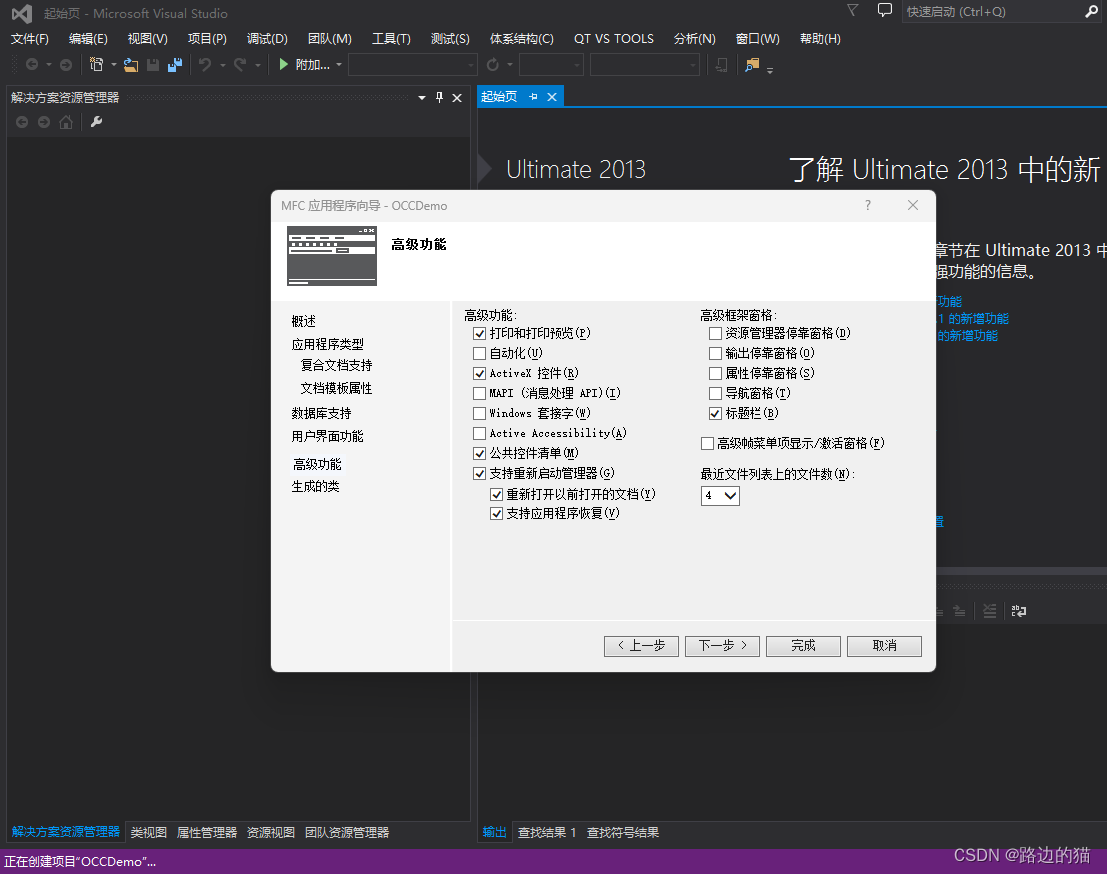Close the 起始页 tab
The height and width of the screenshot is (874, 1107).
pyautogui.click(x=552, y=97)
